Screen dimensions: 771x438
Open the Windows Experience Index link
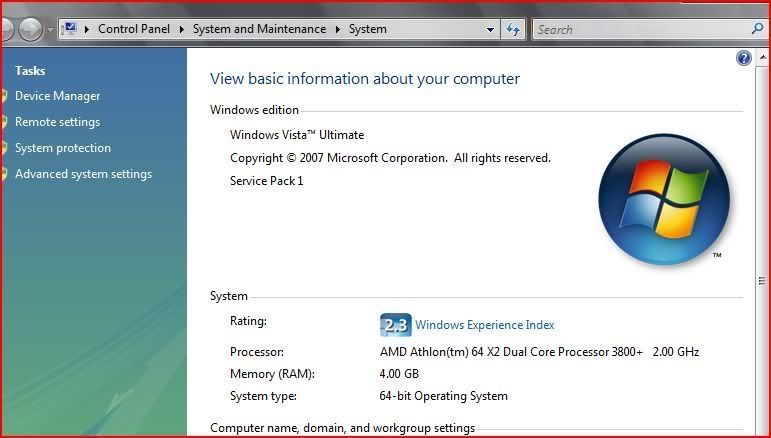click(484, 325)
